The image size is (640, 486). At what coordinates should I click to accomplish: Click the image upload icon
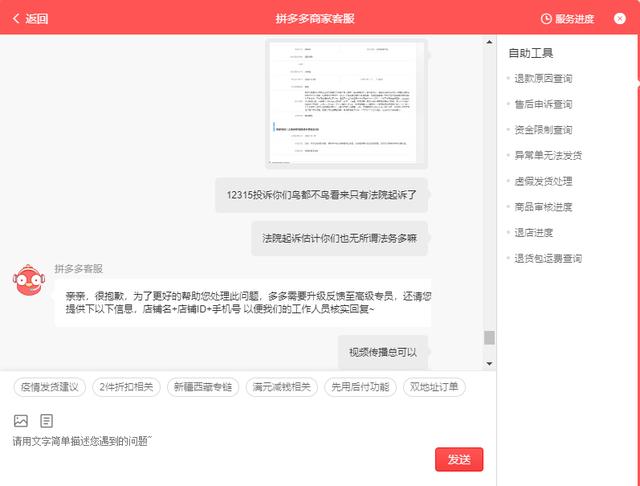[21, 421]
